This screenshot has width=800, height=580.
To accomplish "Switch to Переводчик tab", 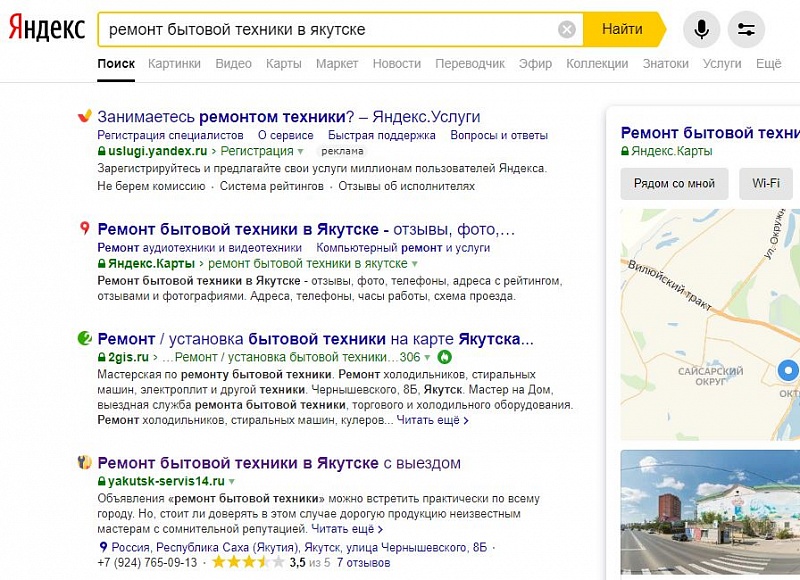I will (x=470, y=64).
